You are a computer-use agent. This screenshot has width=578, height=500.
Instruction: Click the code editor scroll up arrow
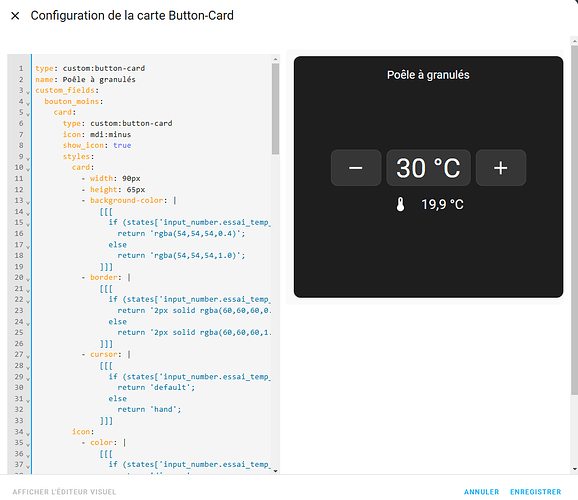tap(275, 59)
